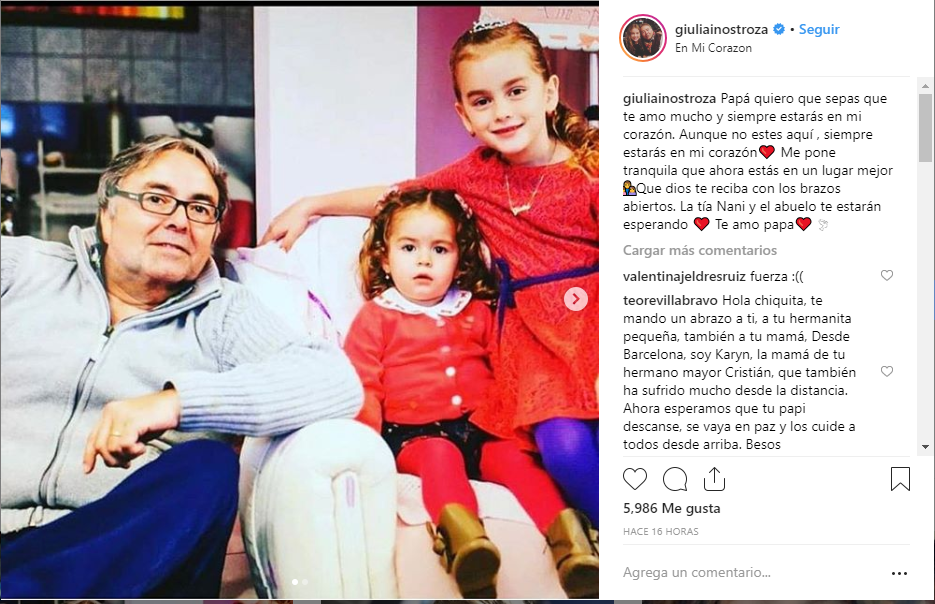Load more comments via Cargar más comentarios

pos(699,250)
